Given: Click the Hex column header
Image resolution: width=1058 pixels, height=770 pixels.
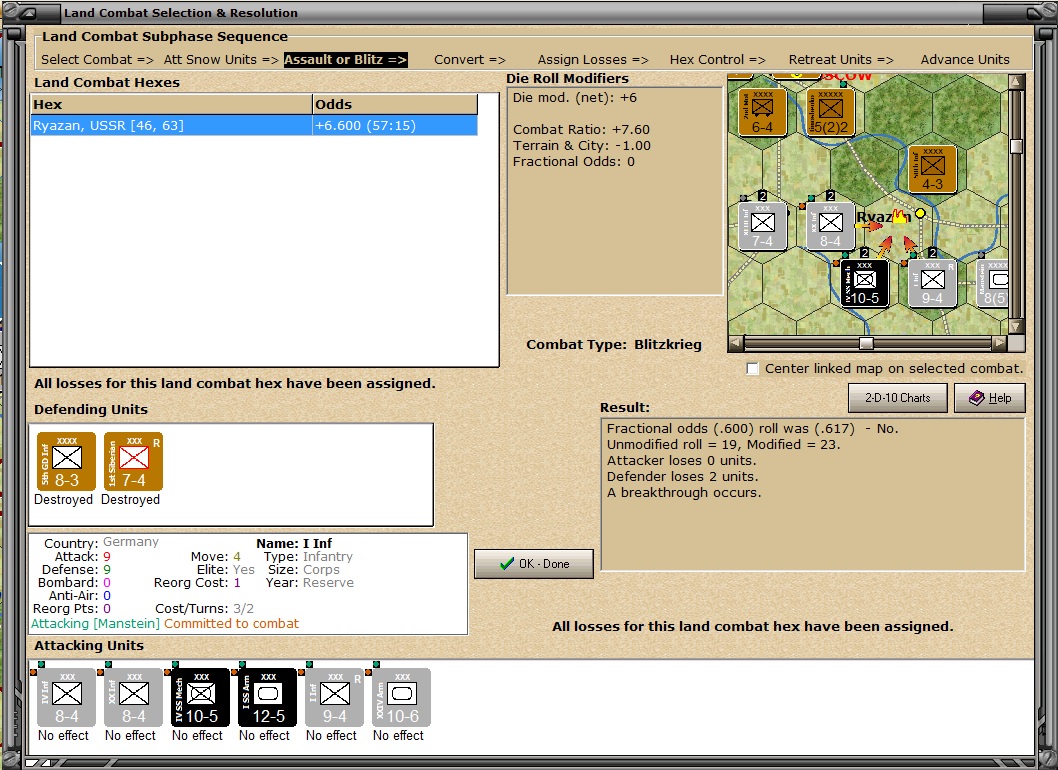Looking at the screenshot, I should tap(171, 105).
